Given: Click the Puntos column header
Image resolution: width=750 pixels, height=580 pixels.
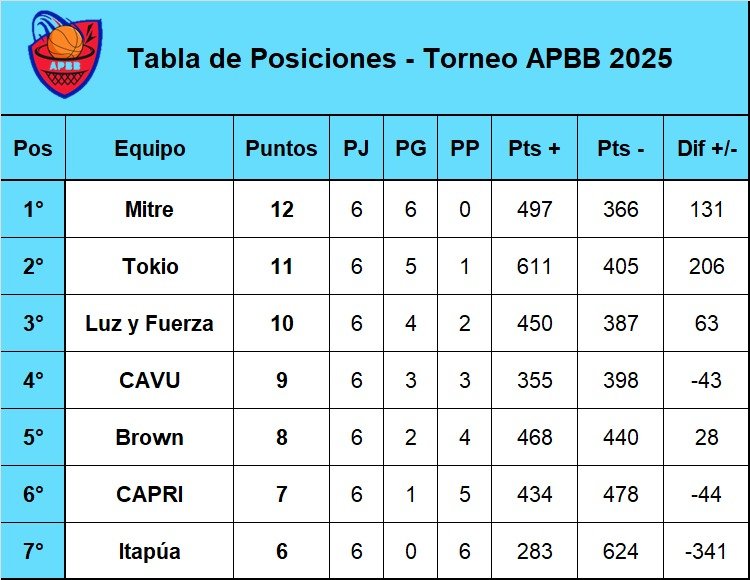Looking at the screenshot, I should pos(281,148).
